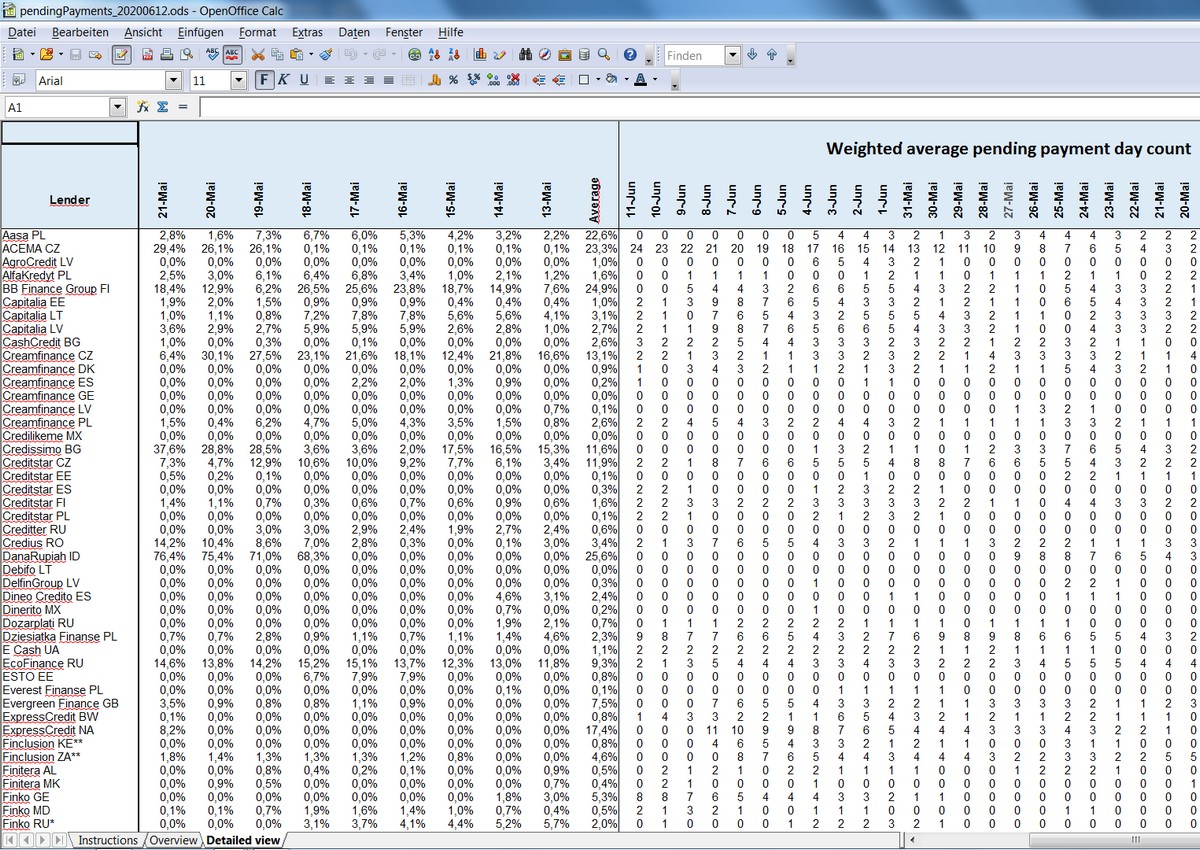This screenshot has width=1200, height=850.
Task: Toggle Edit File mode icon
Action: click(122, 55)
